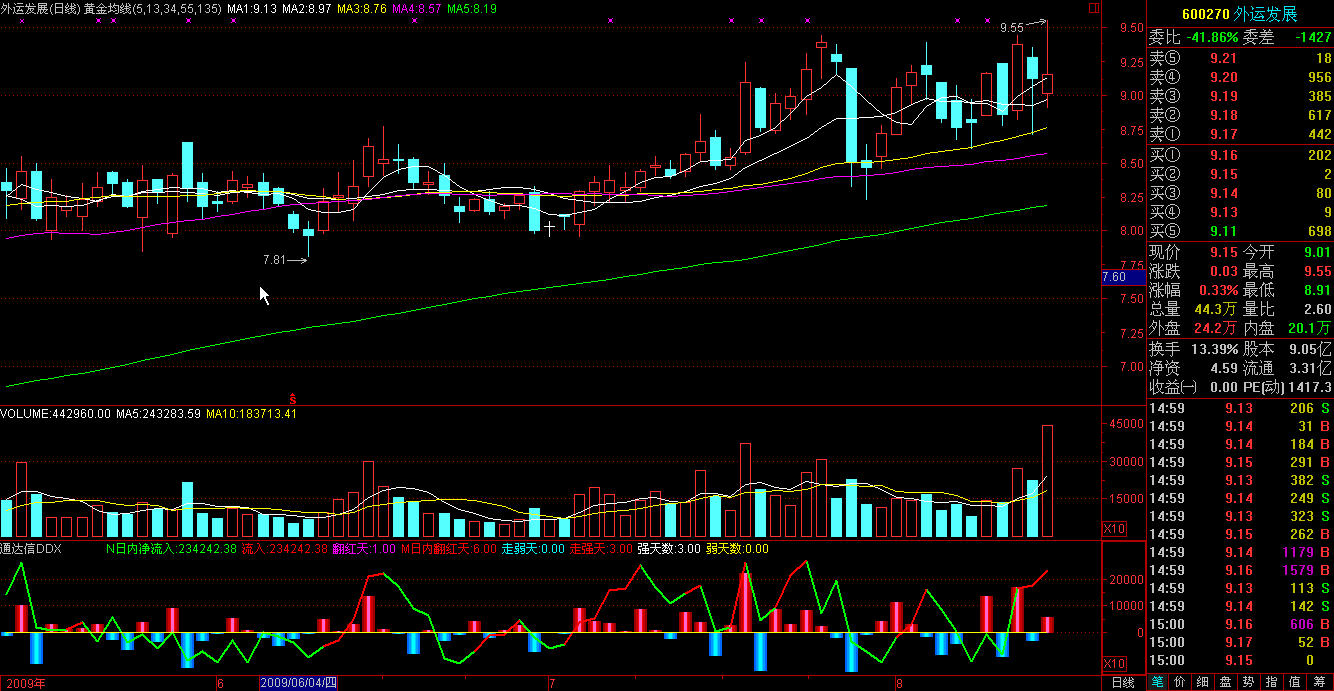1334x691 pixels.
Task: Select the 指 index tab
Action: (x=1273, y=682)
